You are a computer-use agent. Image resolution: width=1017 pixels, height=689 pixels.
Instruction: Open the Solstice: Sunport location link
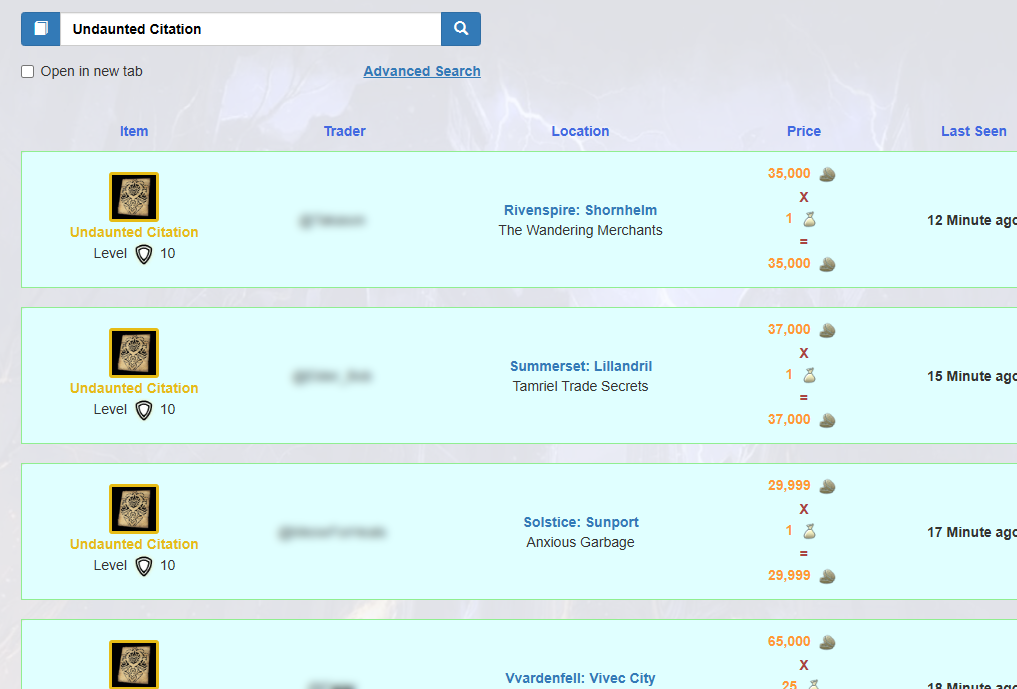(x=580, y=522)
